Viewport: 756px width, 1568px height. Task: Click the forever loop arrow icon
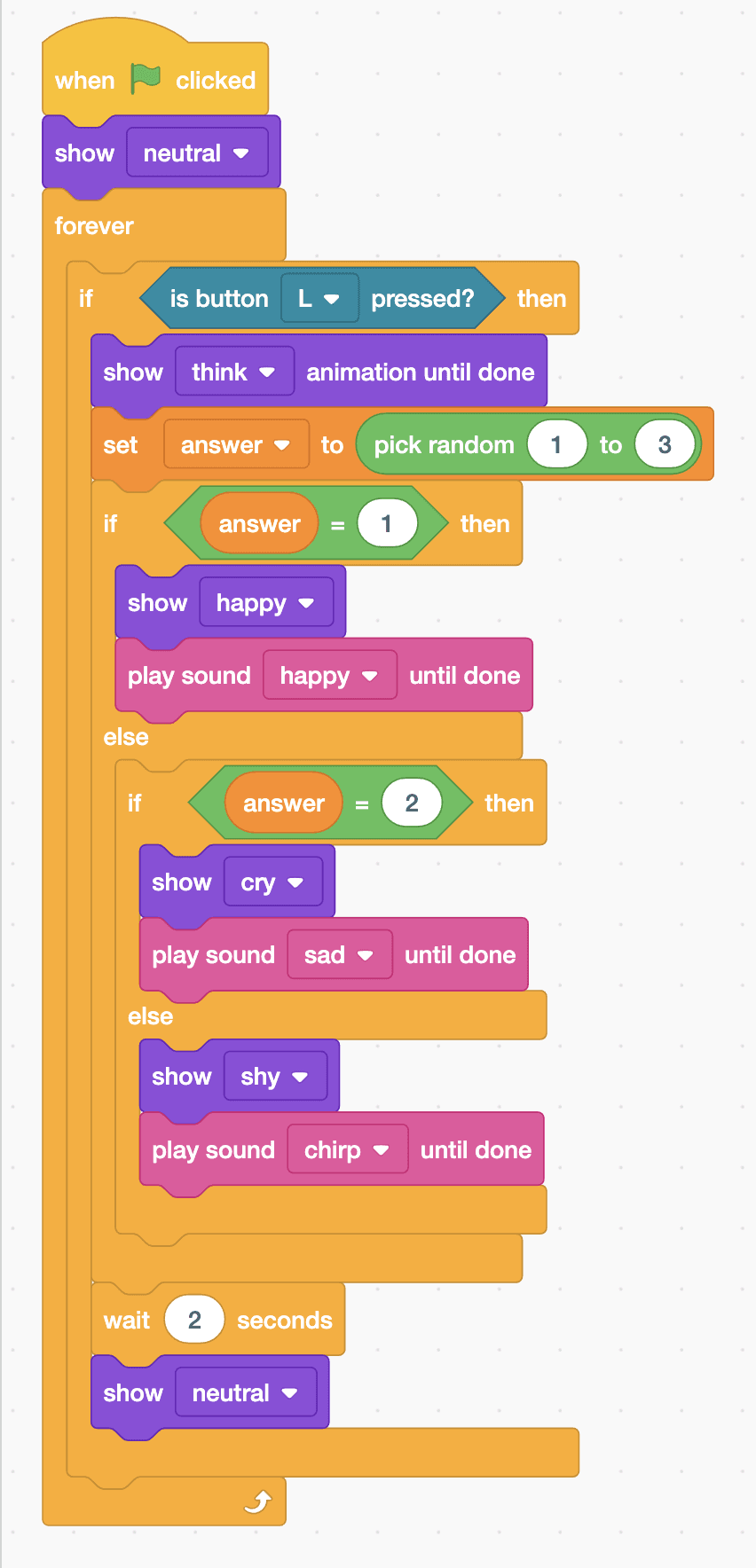click(x=256, y=1501)
